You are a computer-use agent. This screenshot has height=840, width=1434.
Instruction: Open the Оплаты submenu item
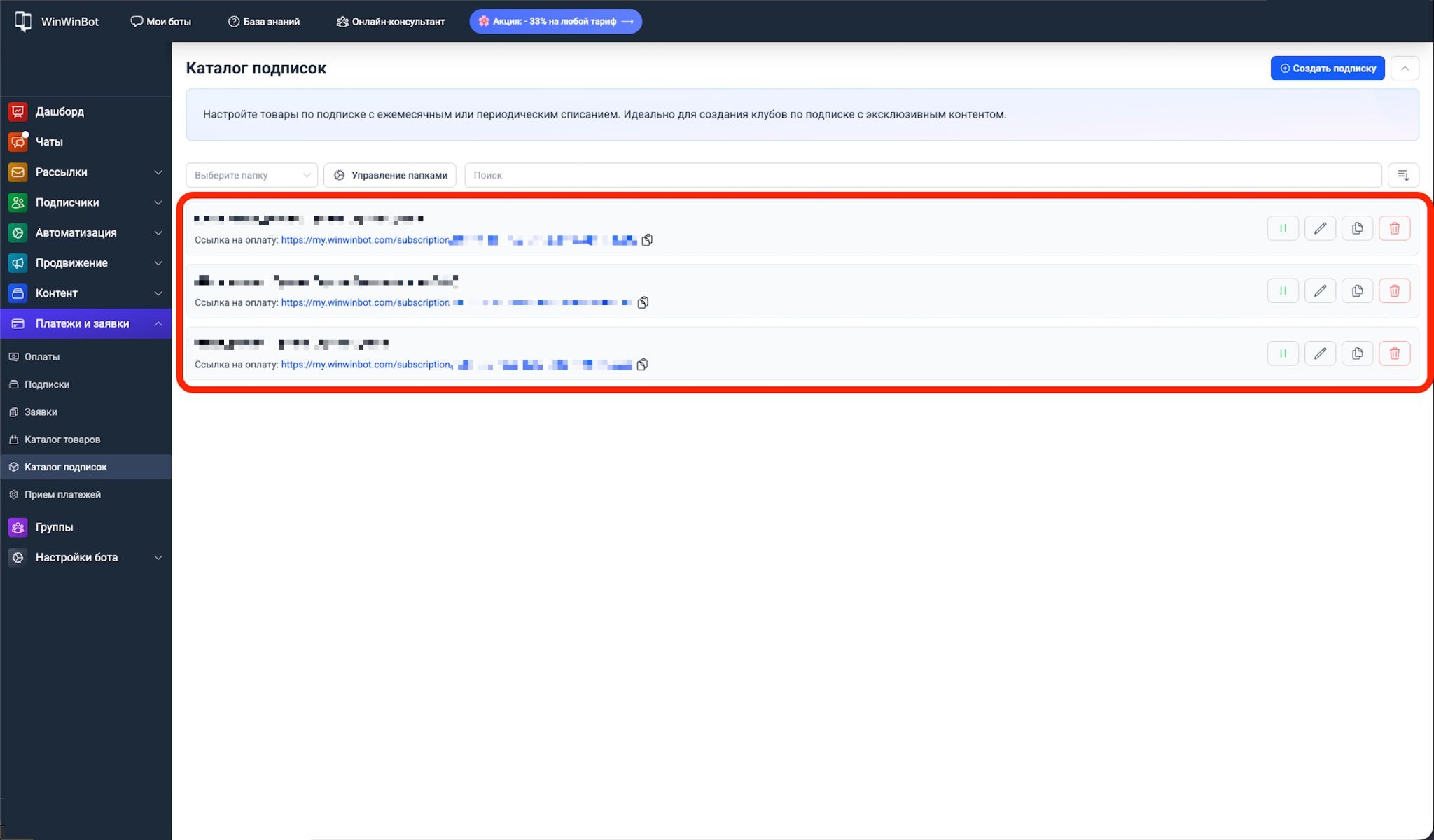pos(42,357)
